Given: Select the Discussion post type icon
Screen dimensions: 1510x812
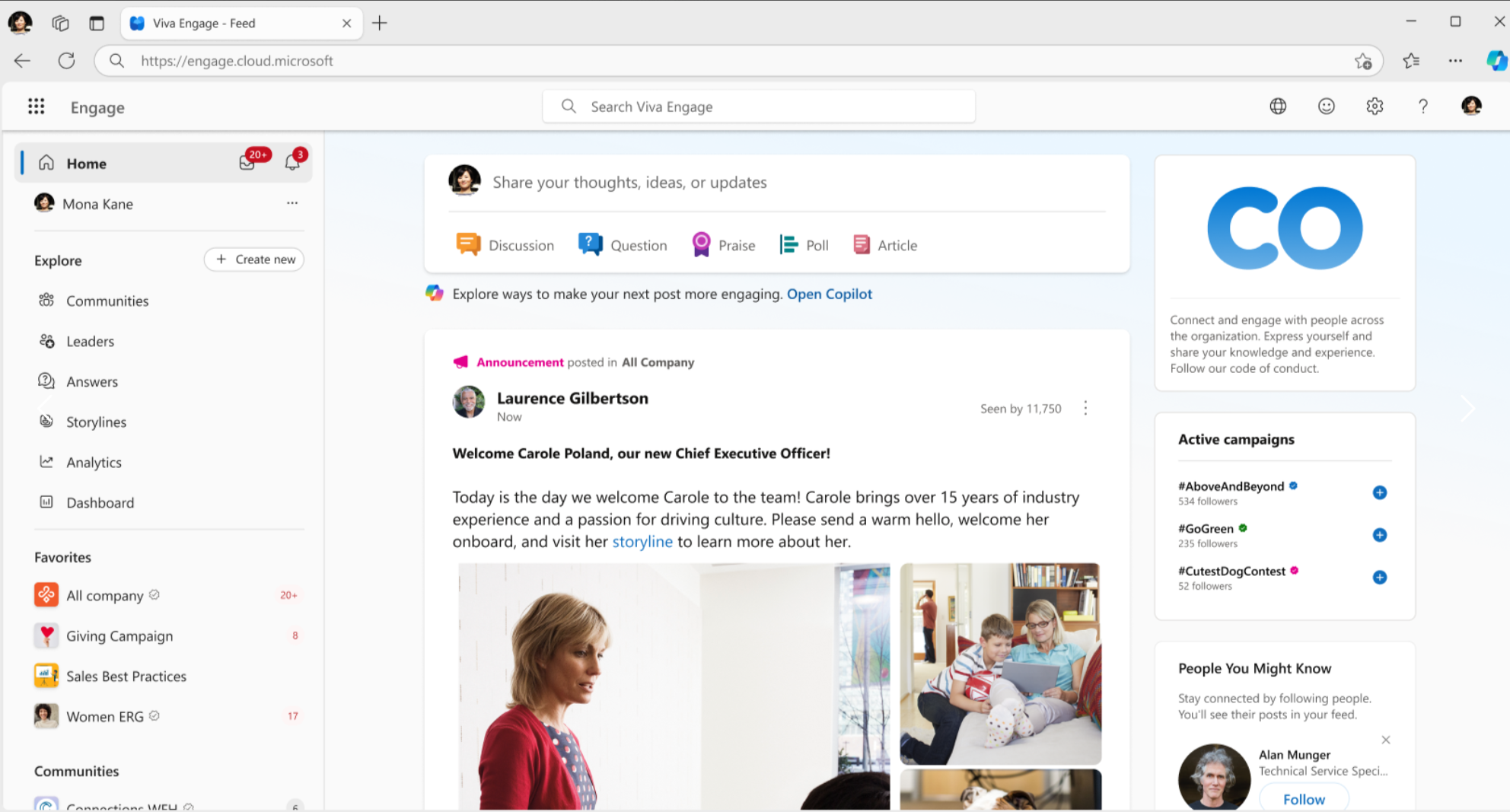Looking at the screenshot, I should click(469, 244).
